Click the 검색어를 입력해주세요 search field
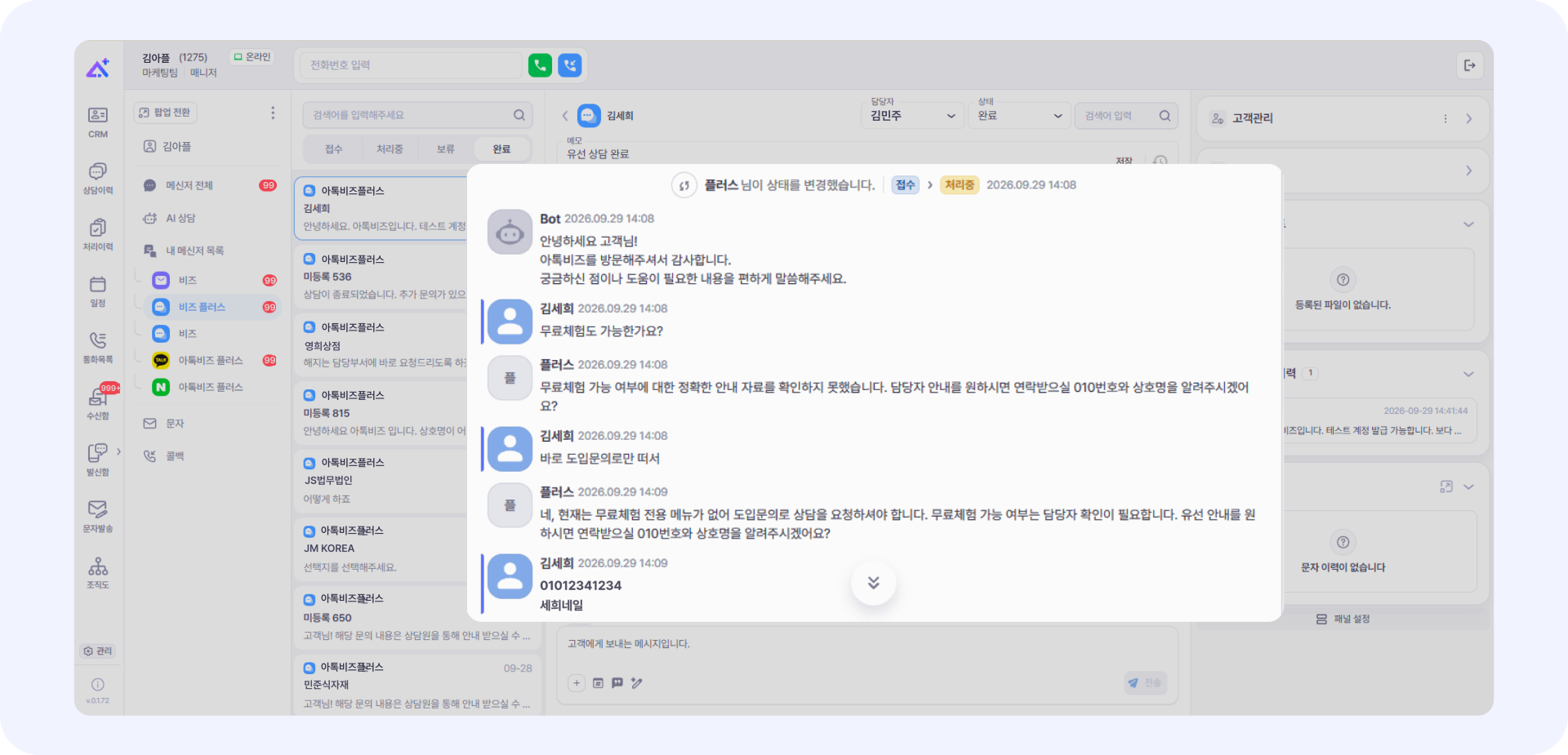 click(417, 115)
